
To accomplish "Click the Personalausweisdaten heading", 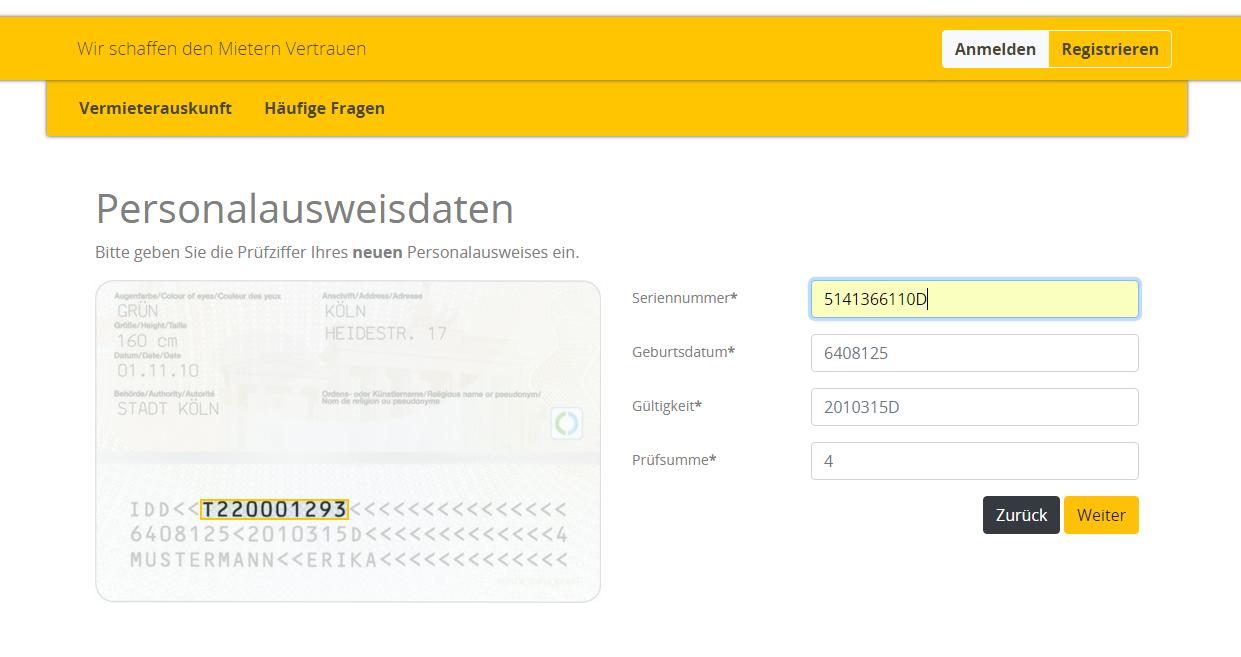I will point(304,209).
